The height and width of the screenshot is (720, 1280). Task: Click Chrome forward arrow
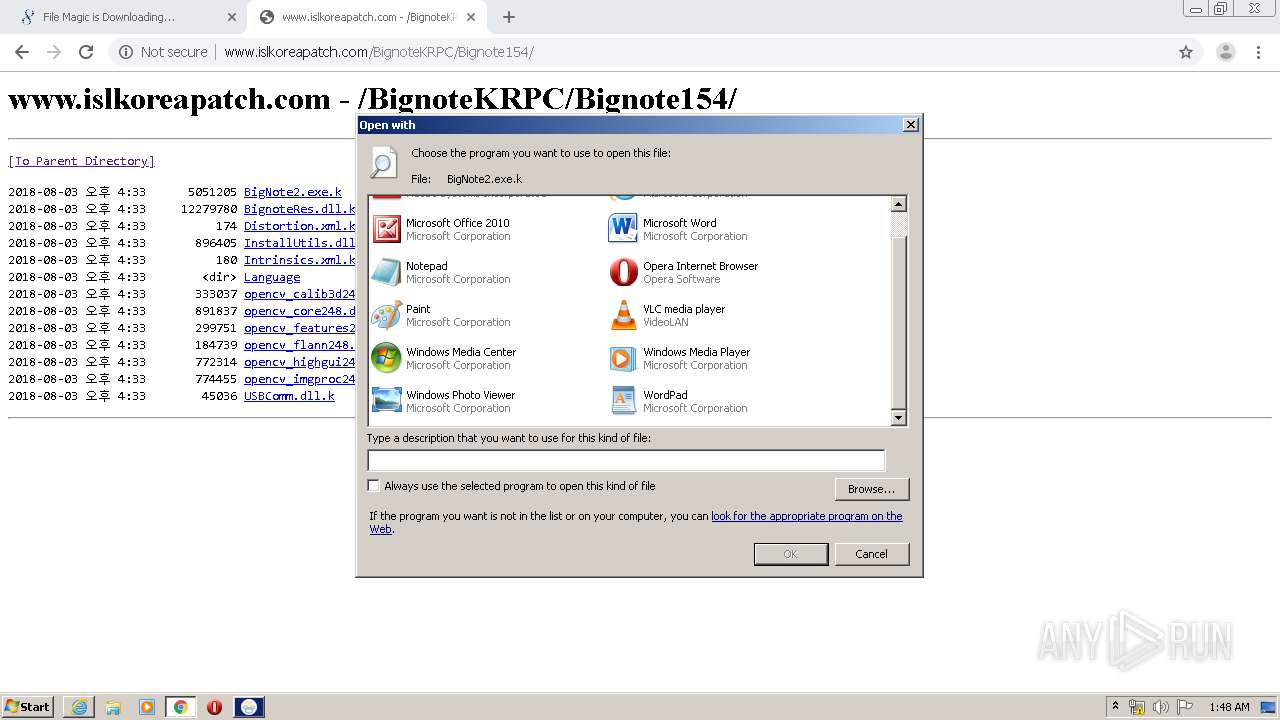[54, 52]
